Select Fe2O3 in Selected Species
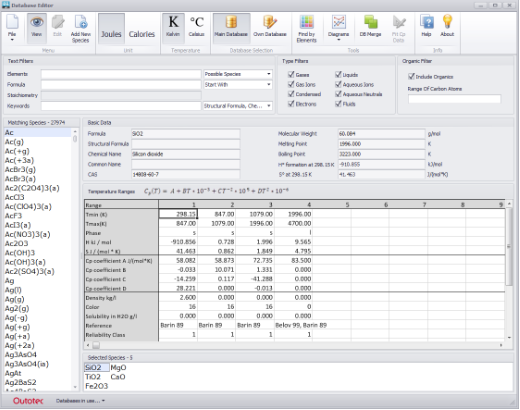Screen dimensions: 520x410 97,386
